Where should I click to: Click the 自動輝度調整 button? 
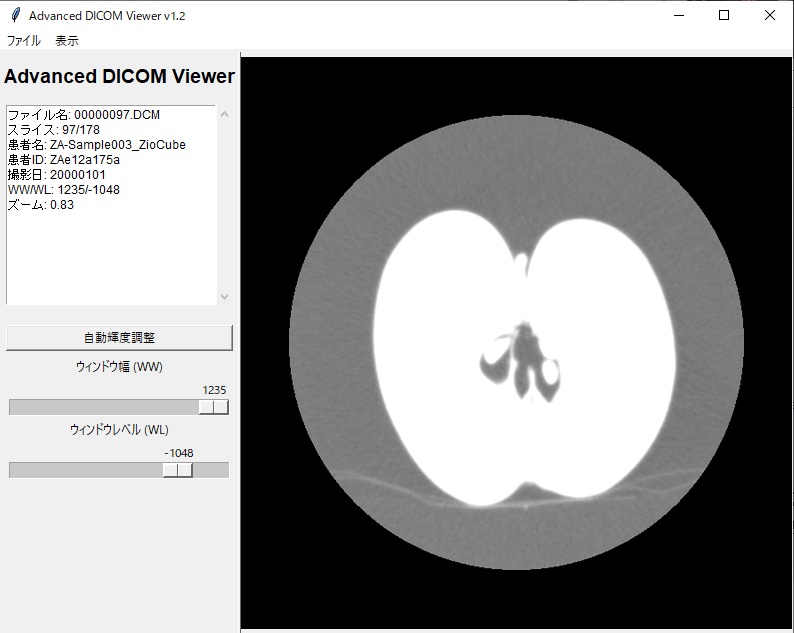click(120, 338)
